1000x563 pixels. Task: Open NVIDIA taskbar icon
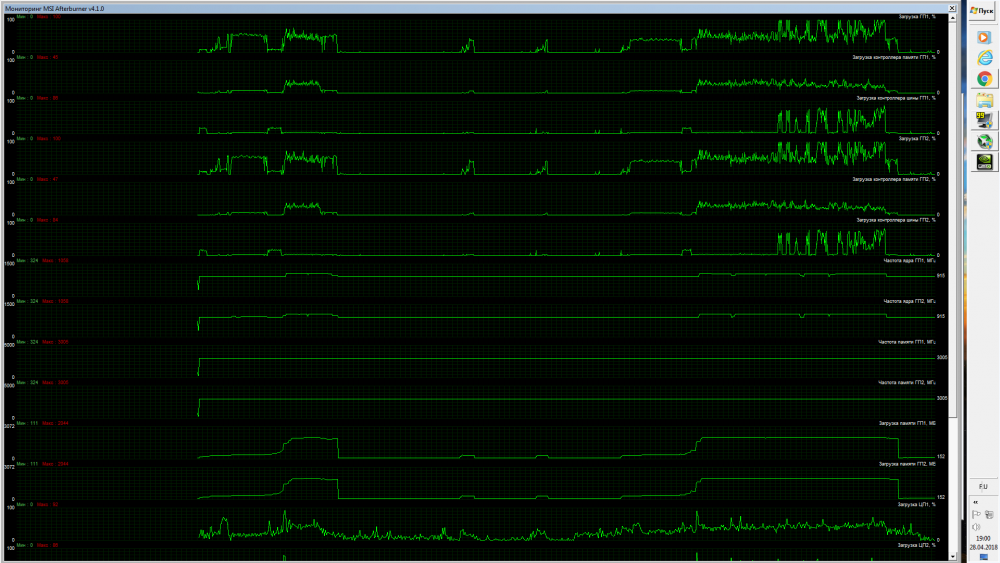[984, 161]
